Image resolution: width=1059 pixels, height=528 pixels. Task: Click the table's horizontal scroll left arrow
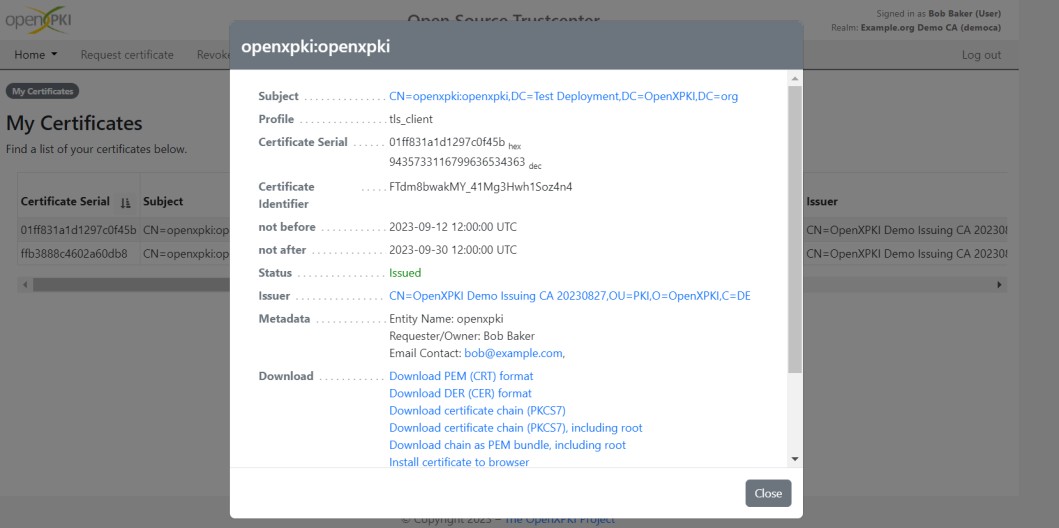coord(26,285)
